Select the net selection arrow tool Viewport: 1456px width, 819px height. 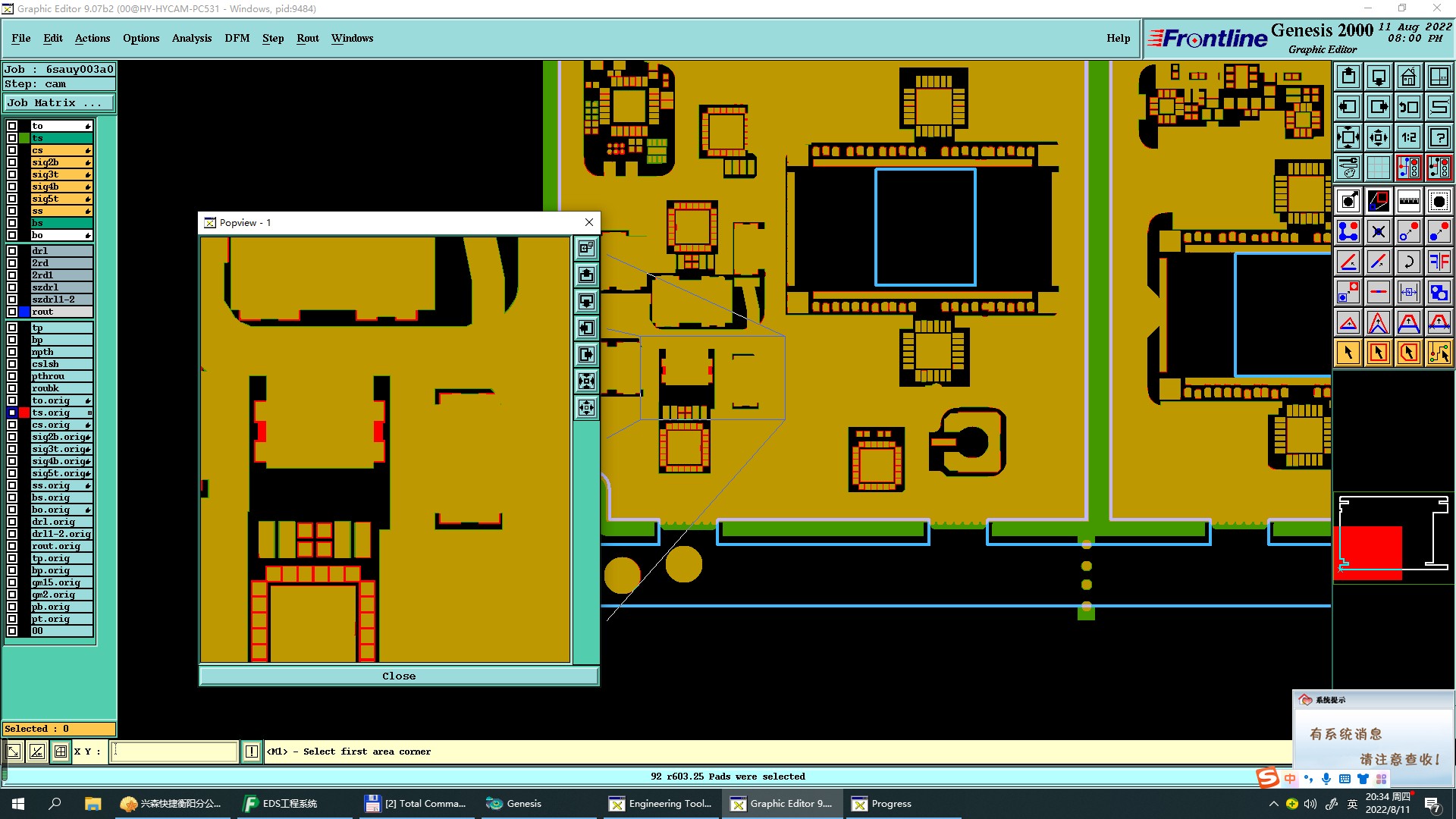point(1439,353)
